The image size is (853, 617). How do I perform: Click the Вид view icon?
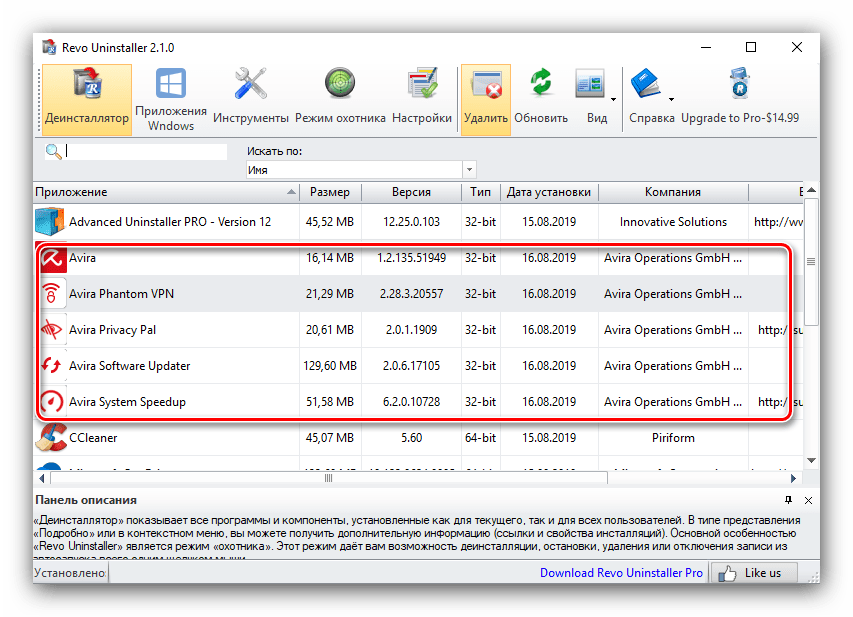(590, 84)
